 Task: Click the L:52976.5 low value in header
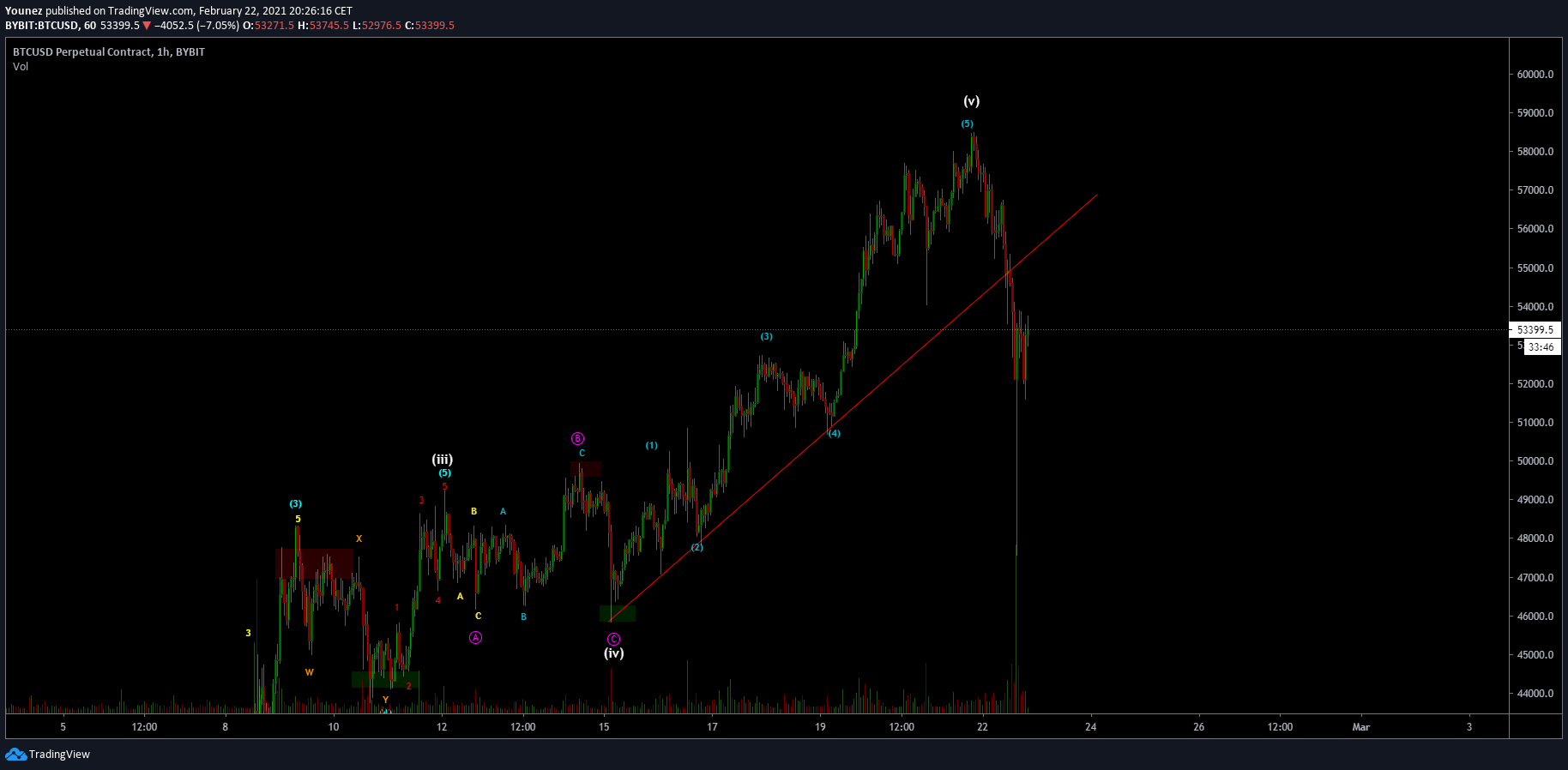pos(377,26)
